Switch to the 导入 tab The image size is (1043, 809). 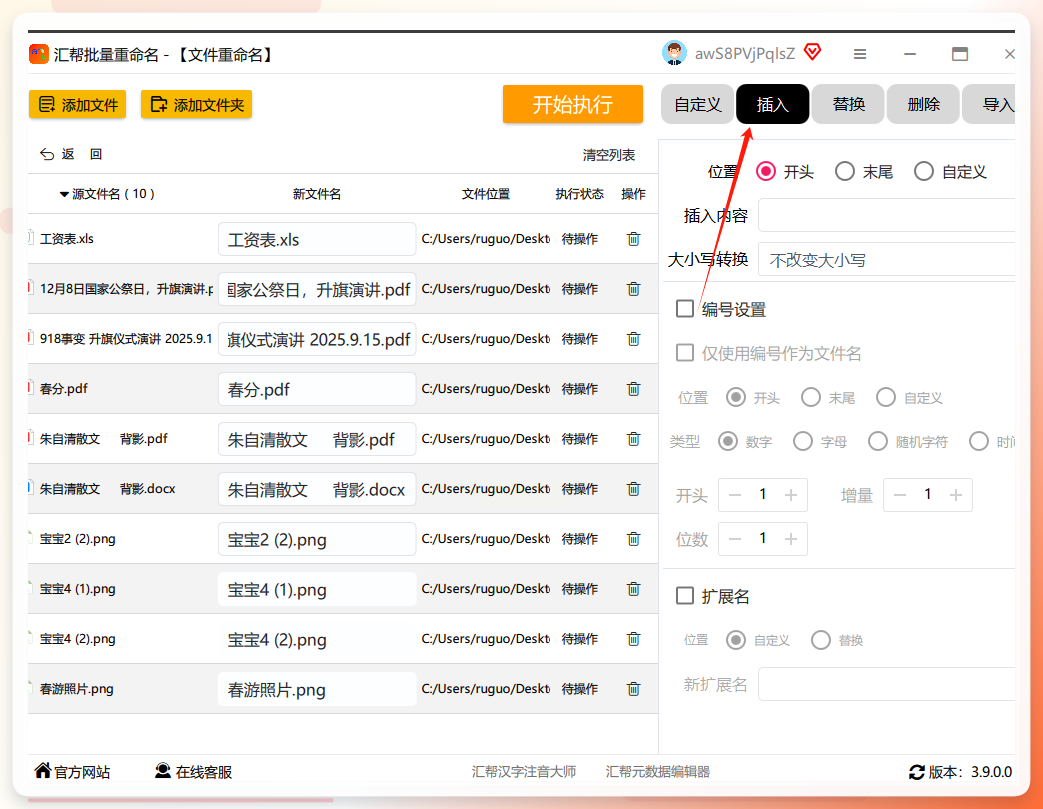989,104
